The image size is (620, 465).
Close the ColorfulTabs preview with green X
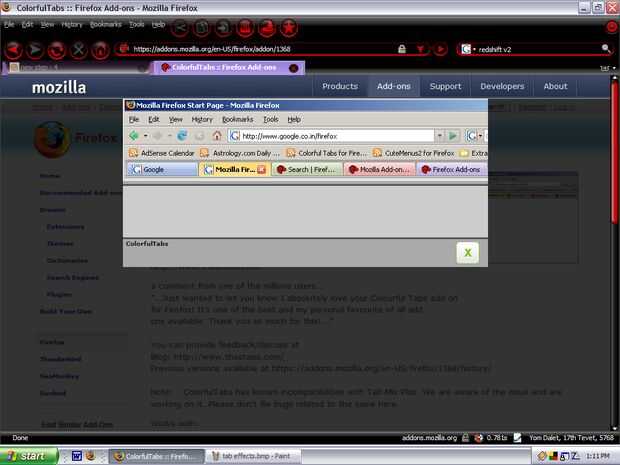468,253
